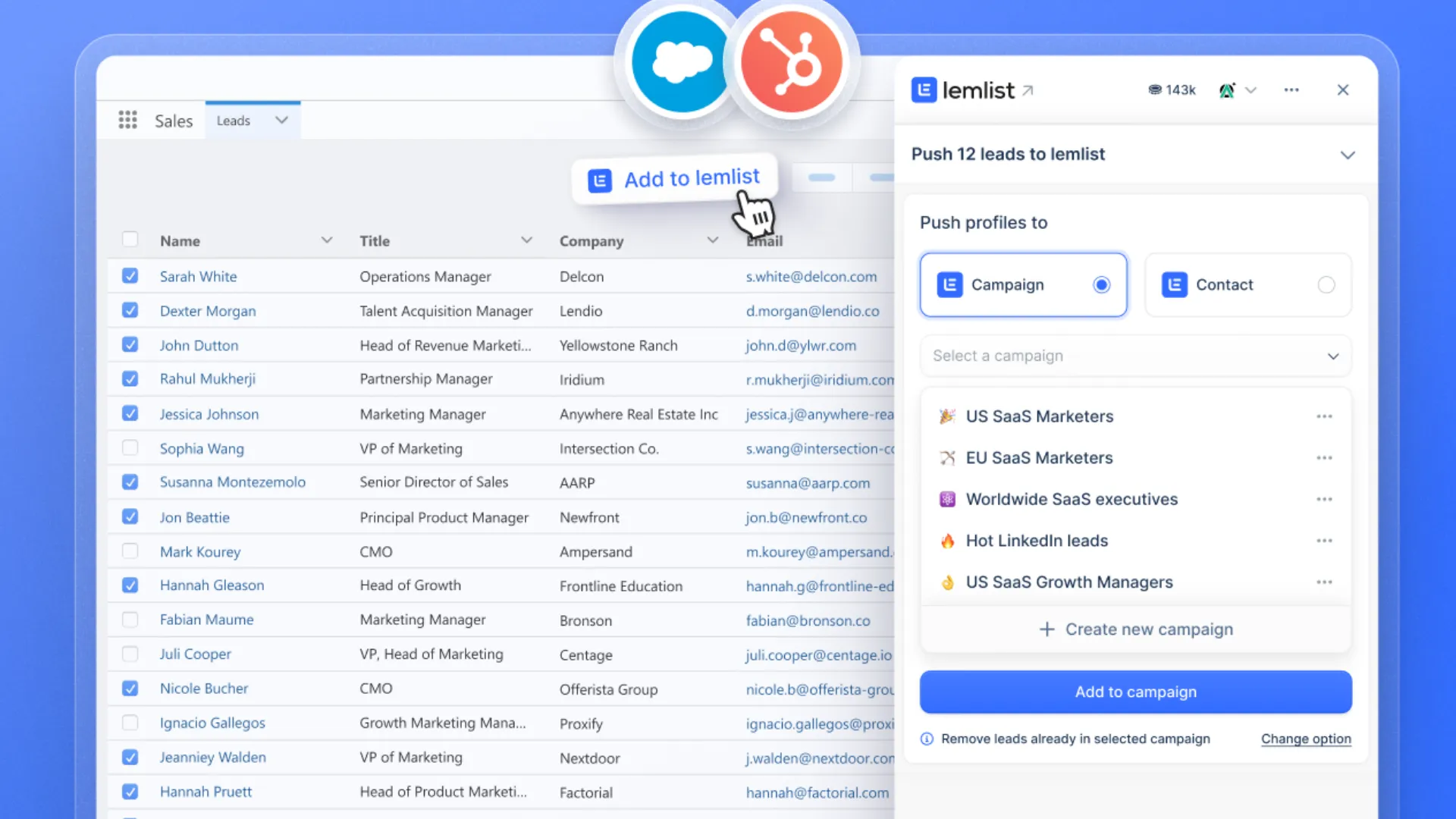
Task: Open the panel more options menu
Action: coord(1291,90)
